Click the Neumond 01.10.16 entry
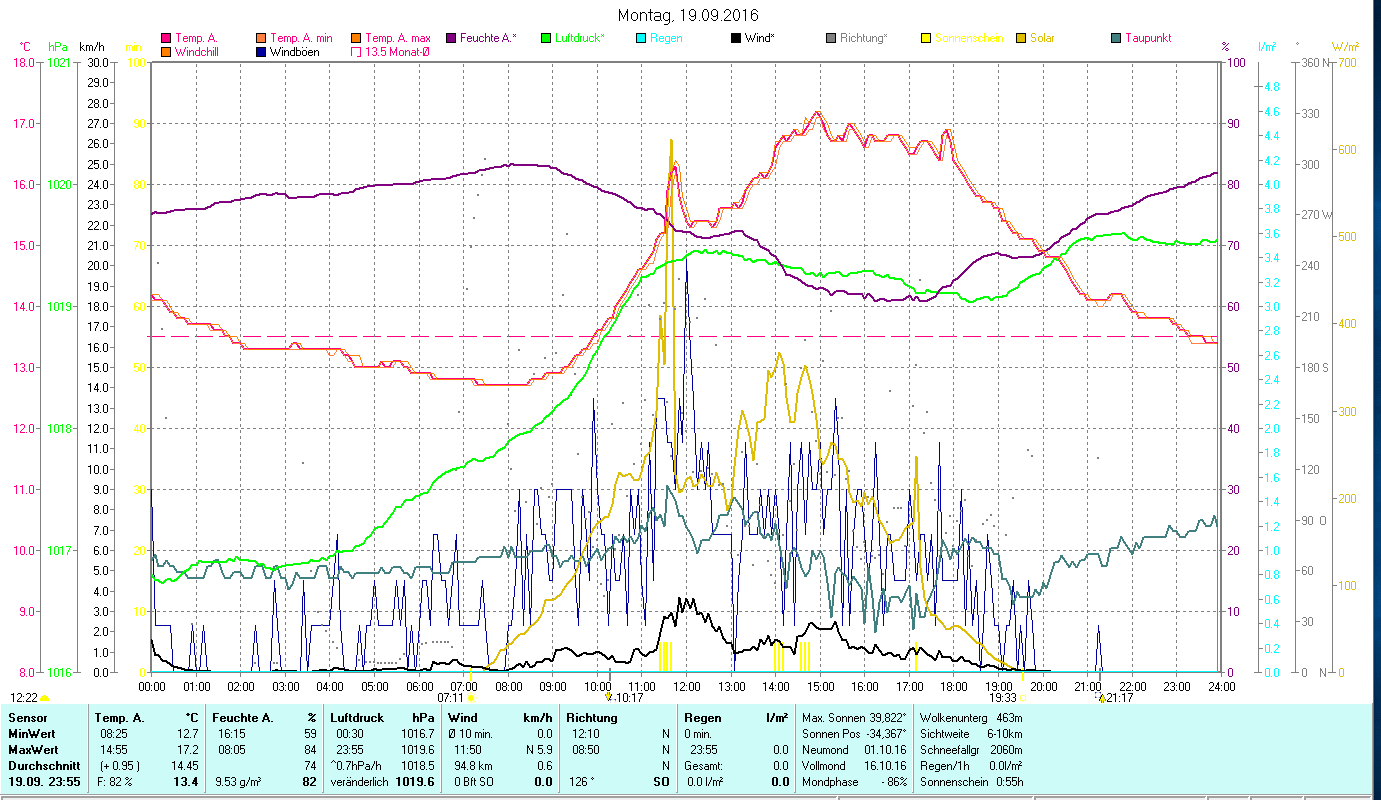The image size is (1381, 800). point(854,749)
